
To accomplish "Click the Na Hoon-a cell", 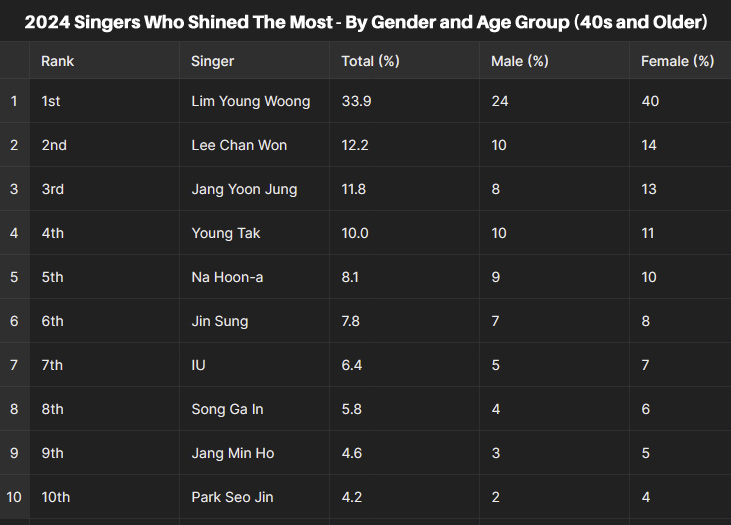I will tap(255, 277).
